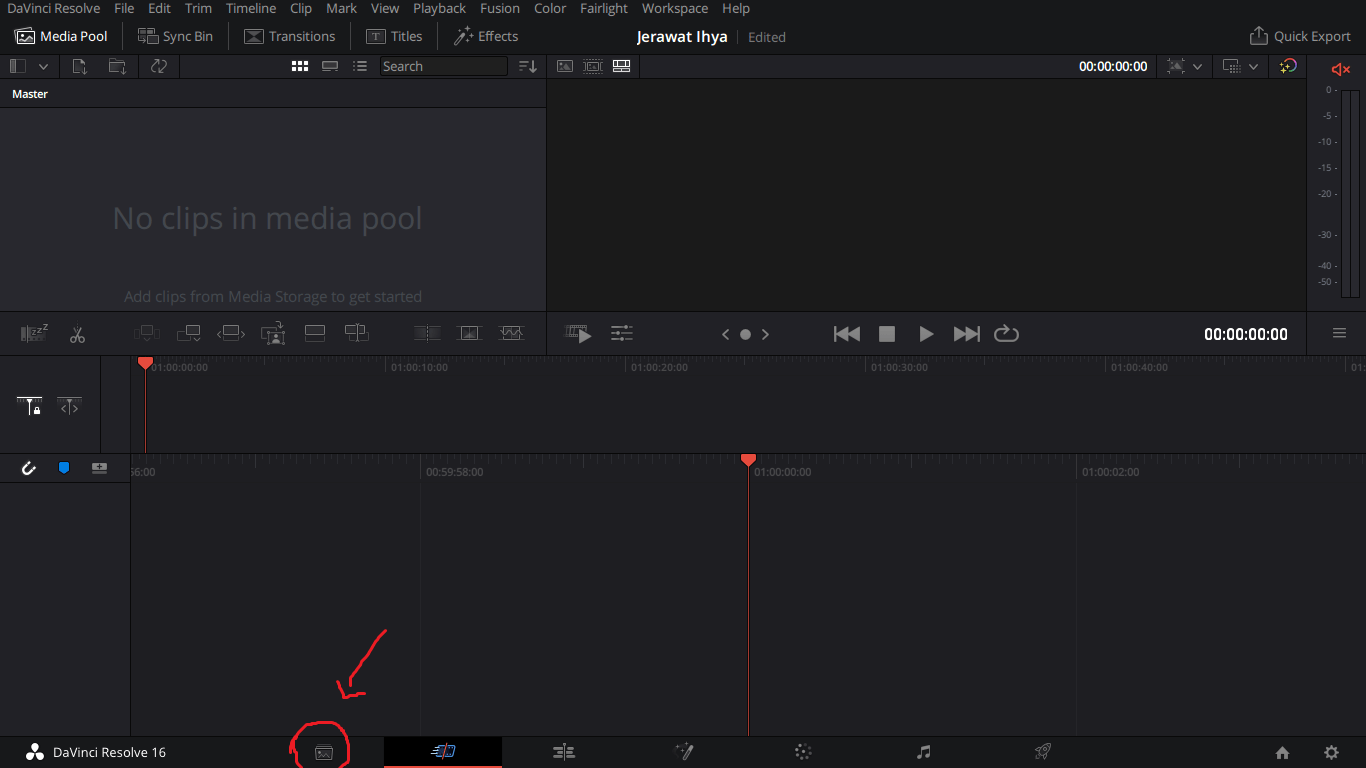This screenshot has width=1366, height=768.
Task: Click the Close Up edit icon
Action: (273, 333)
